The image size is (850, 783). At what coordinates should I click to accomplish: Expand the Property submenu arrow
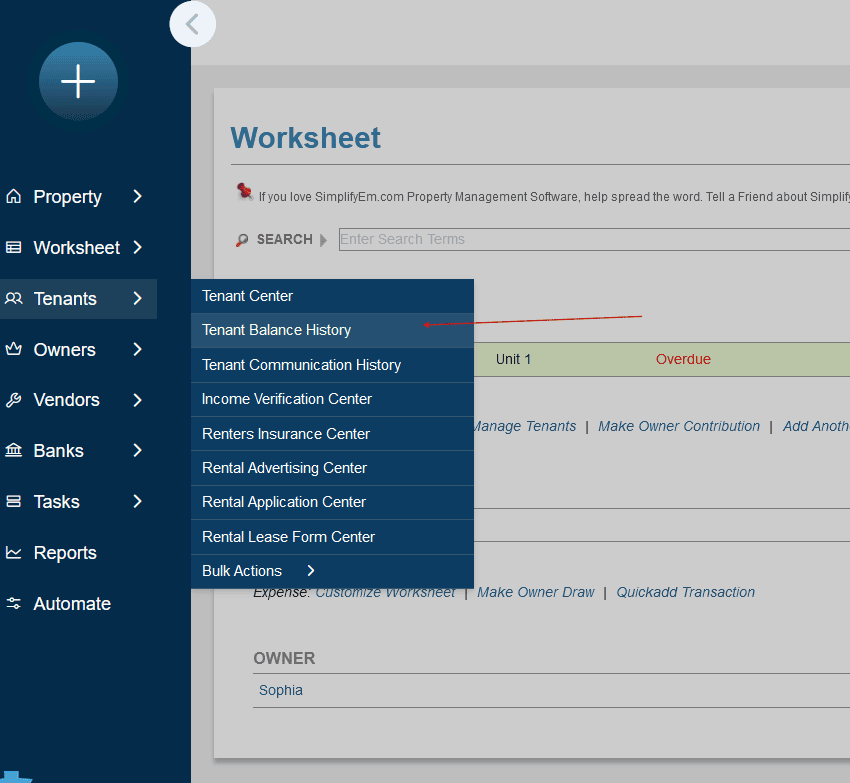coord(138,197)
